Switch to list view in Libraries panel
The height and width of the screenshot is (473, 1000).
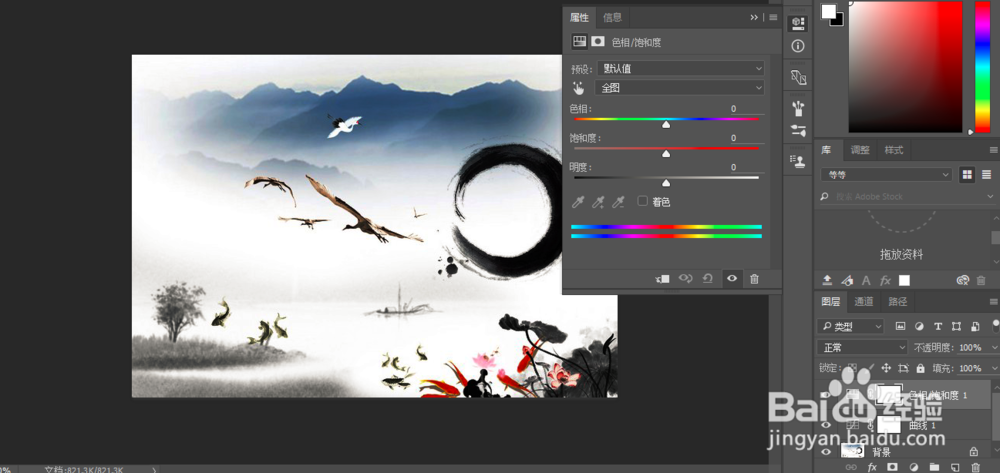pyautogui.click(x=987, y=174)
